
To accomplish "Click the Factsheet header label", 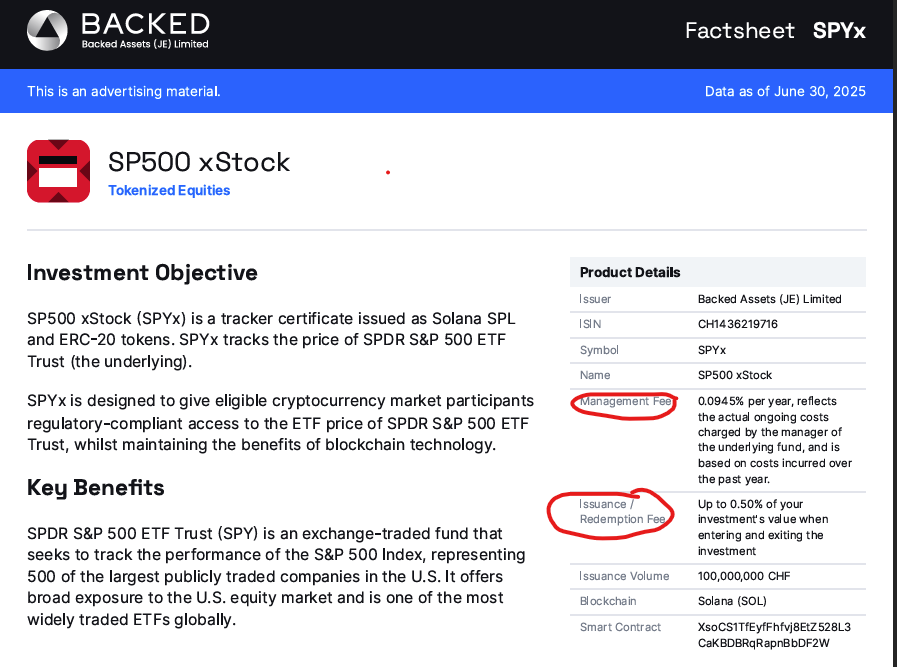I will click(740, 30).
